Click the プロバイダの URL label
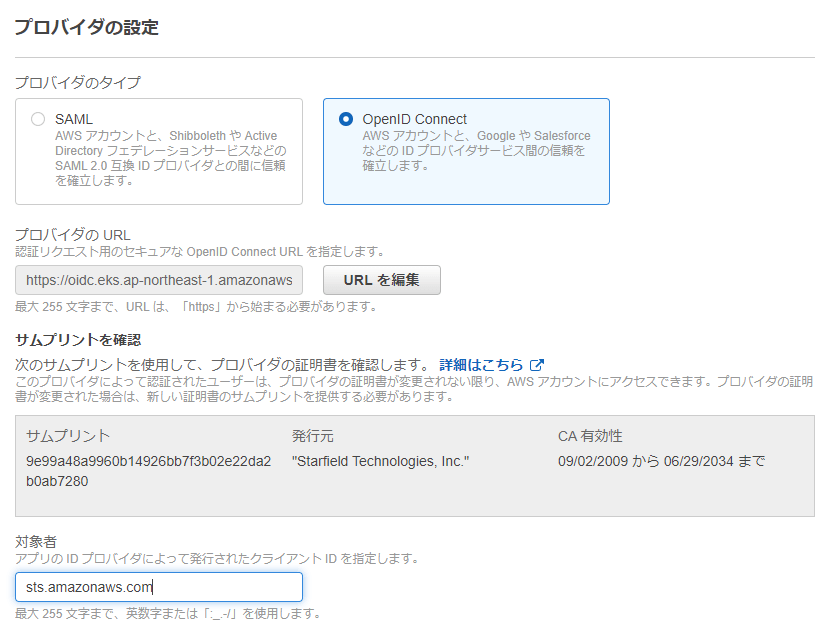 [x=73, y=234]
